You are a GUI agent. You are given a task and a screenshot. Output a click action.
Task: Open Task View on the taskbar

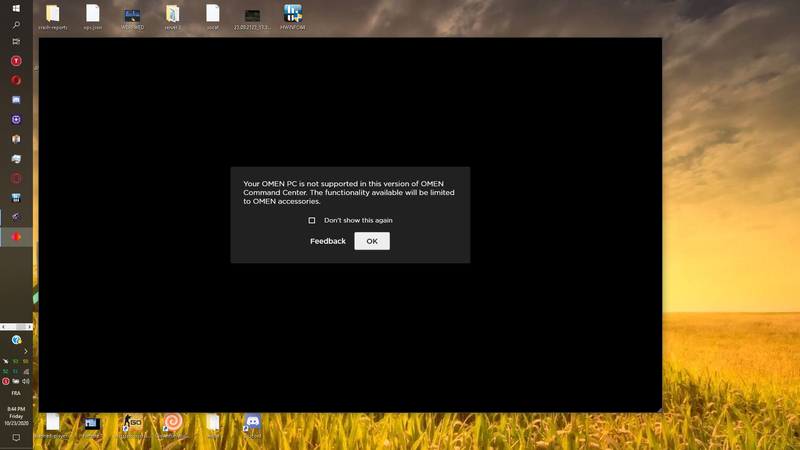(16, 41)
